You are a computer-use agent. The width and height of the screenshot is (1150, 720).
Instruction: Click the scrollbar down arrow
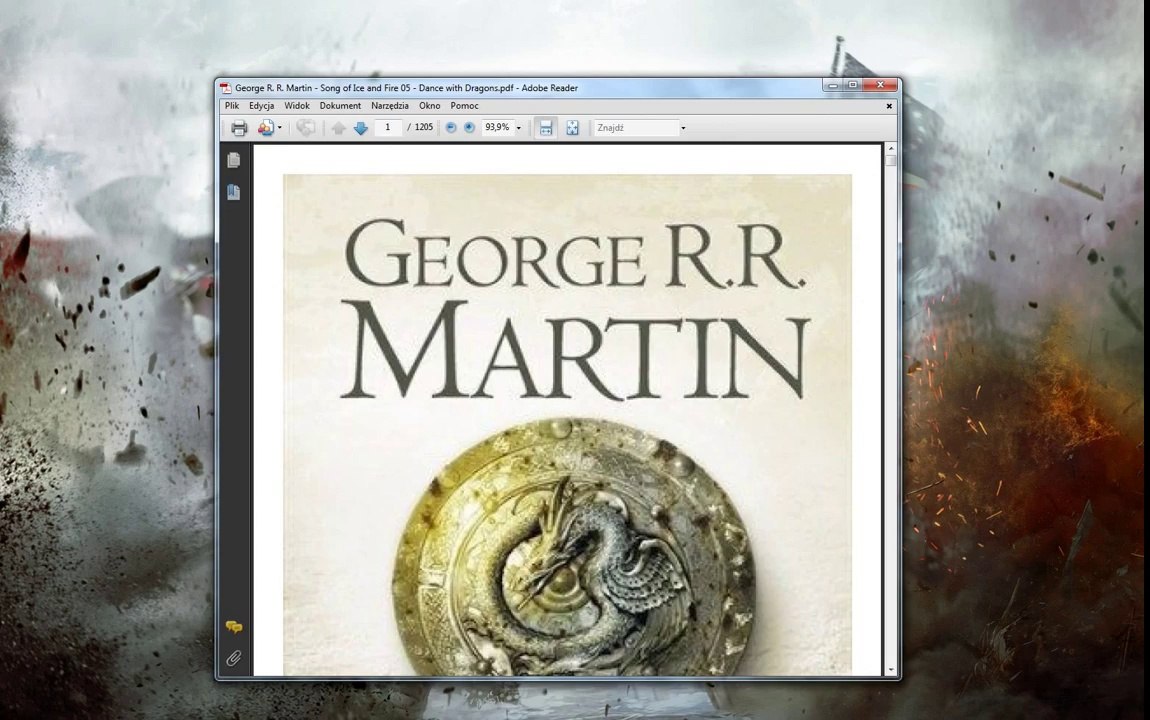tap(891, 670)
